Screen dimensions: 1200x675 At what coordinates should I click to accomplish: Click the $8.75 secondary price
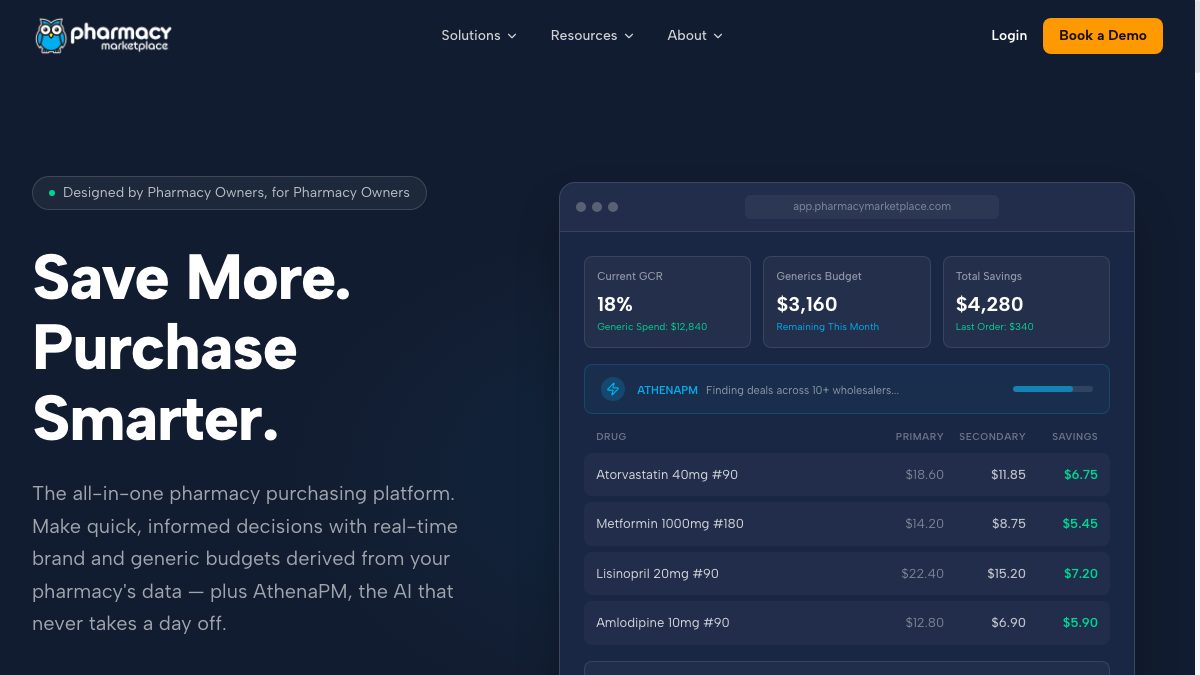tap(1009, 524)
